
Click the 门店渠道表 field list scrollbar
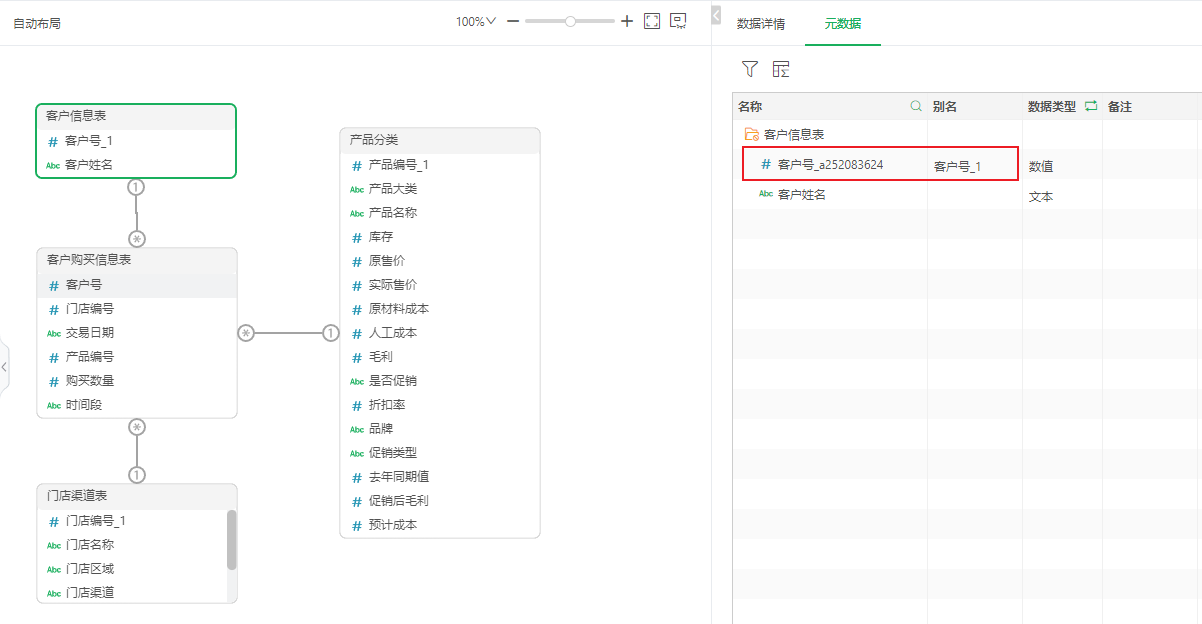point(232,540)
